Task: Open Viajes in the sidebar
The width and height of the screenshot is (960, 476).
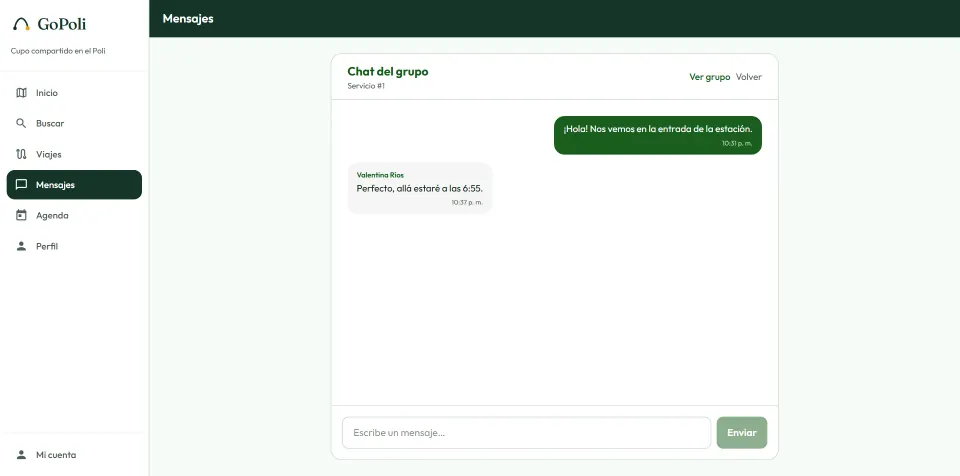Action: tap(74, 154)
